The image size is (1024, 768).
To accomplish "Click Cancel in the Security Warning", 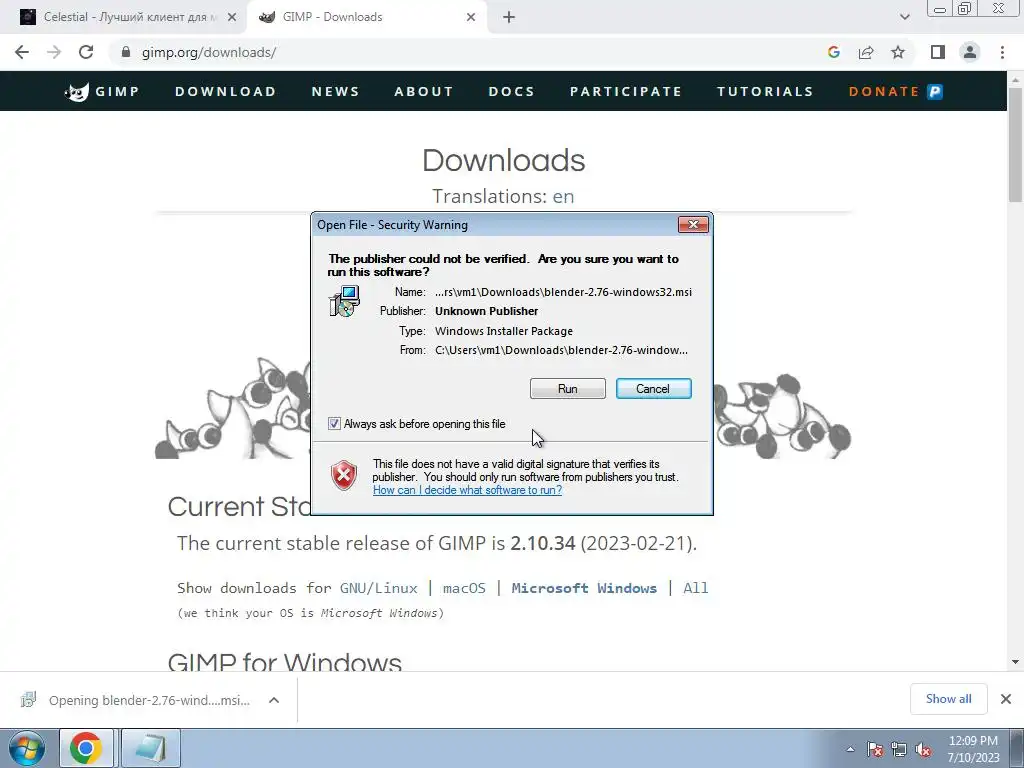I will coord(653,389).
